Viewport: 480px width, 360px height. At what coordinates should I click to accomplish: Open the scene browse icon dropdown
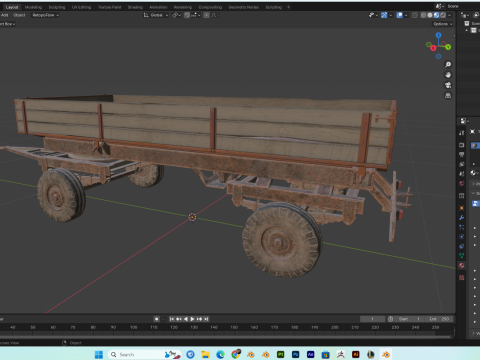pyautogui.click(x=439, y=6)
